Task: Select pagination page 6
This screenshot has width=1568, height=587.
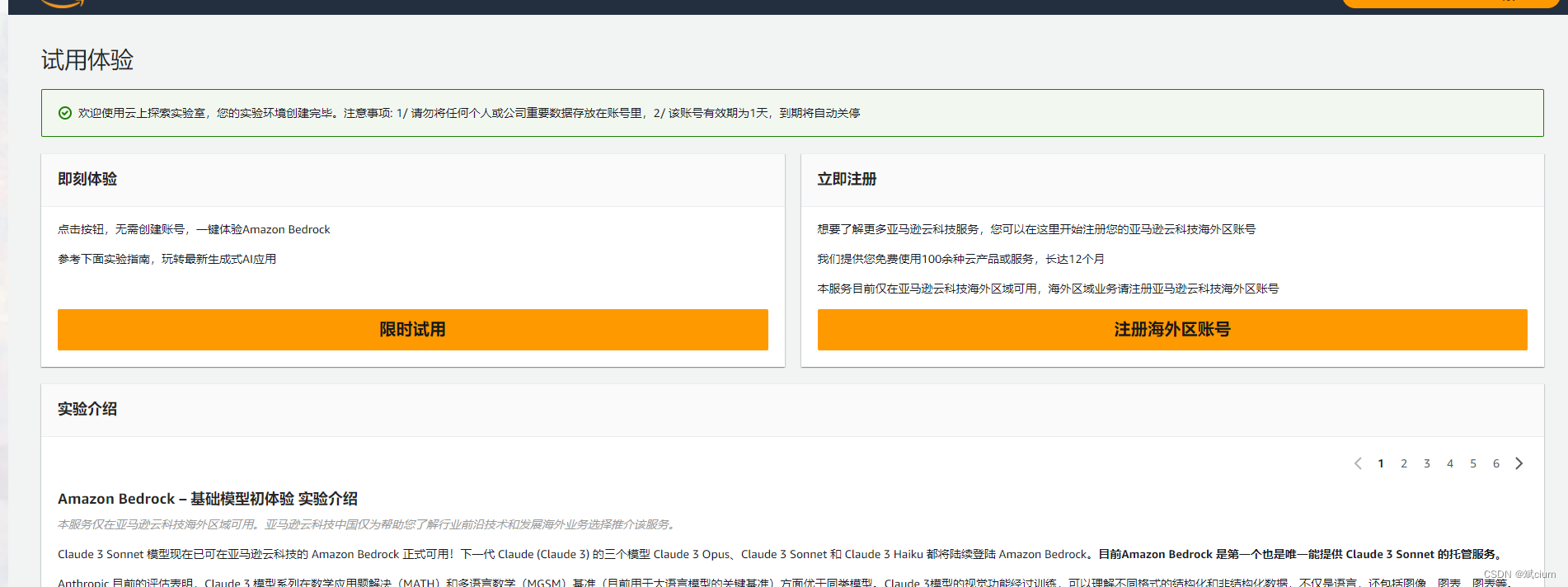Action: pyautogui.click(x=1496, y=463)
